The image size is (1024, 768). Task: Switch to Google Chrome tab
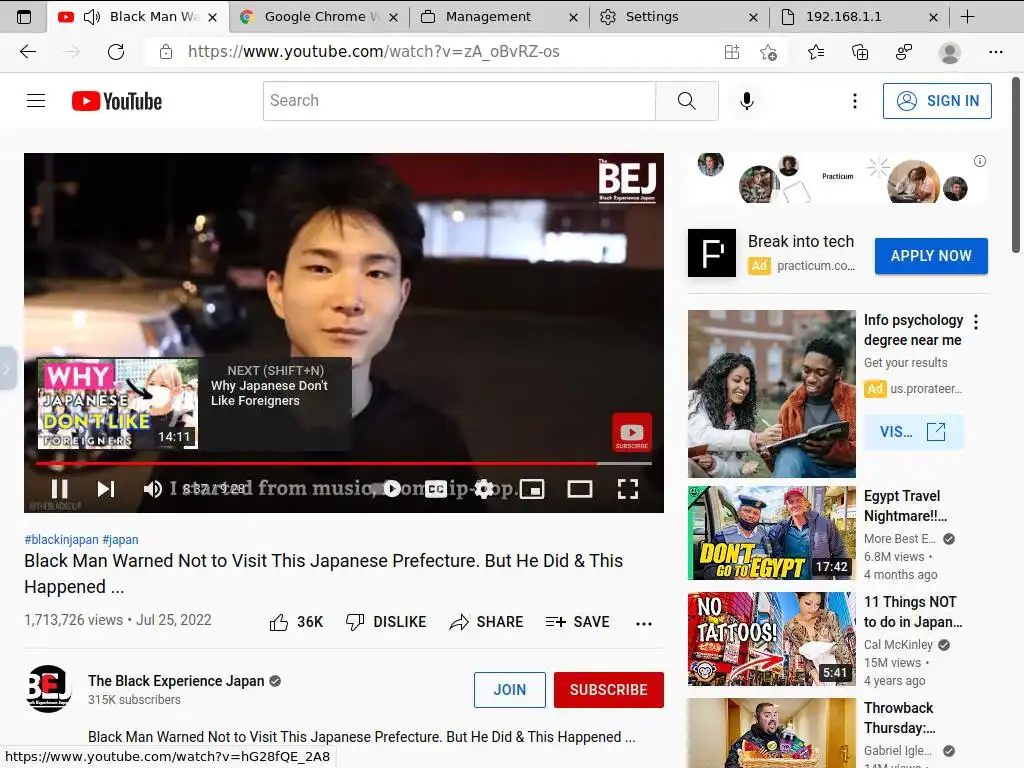point(319,17)
